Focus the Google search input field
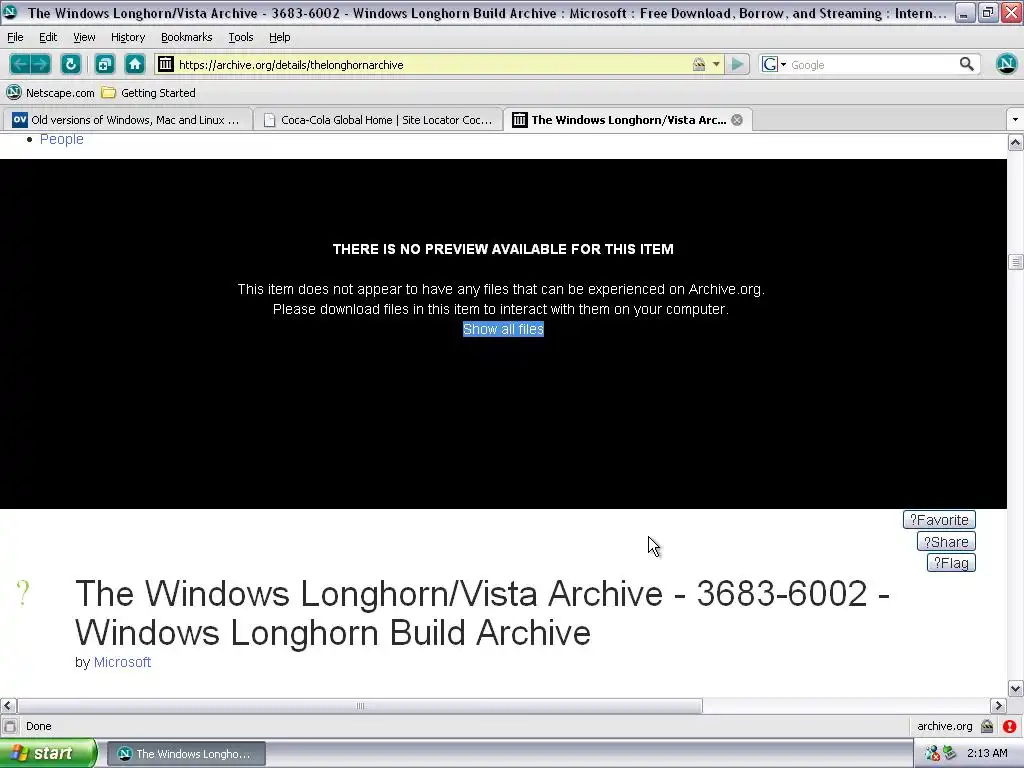This screenshot has width=1024, height=768. click(872, 65)
